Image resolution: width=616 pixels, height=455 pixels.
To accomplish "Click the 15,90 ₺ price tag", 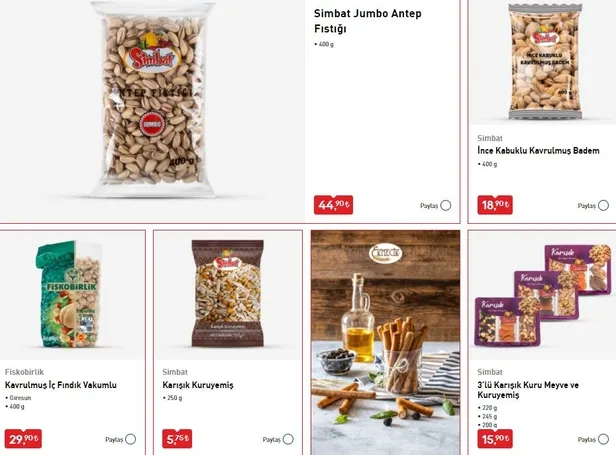I will coord(495,438).
